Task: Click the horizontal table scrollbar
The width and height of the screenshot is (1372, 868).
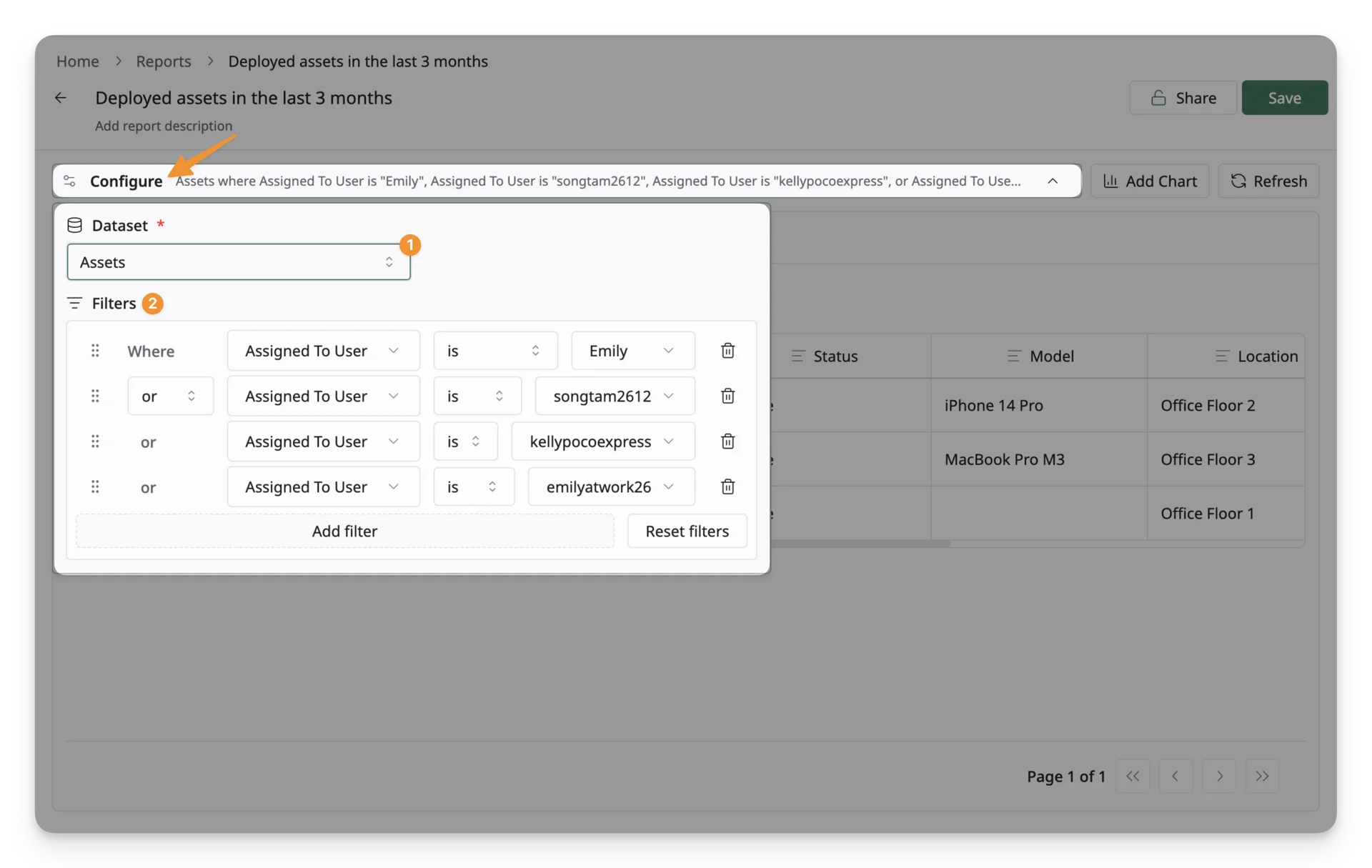Action: [x=860, y=544]
